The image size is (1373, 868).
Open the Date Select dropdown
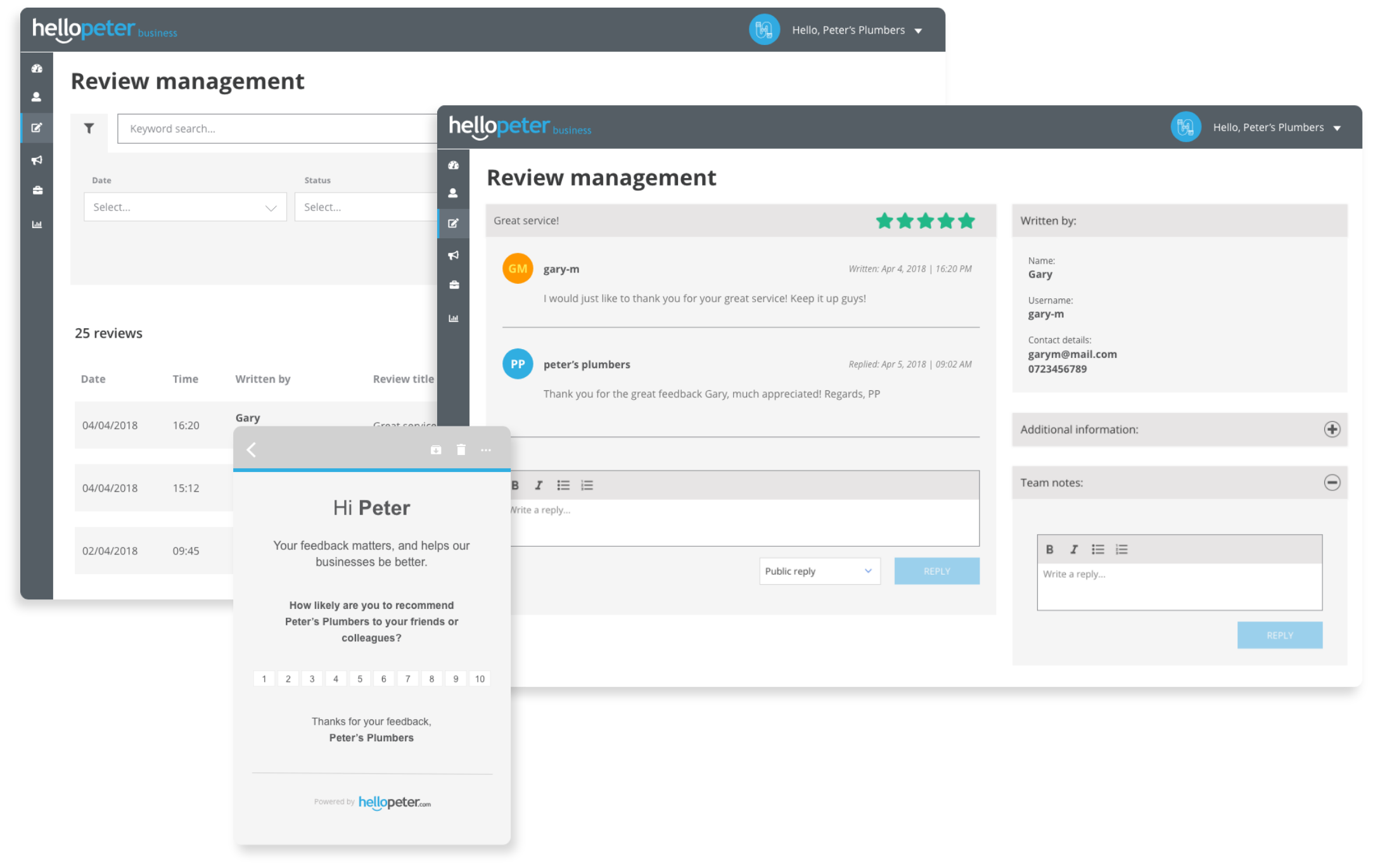(185, 207)
